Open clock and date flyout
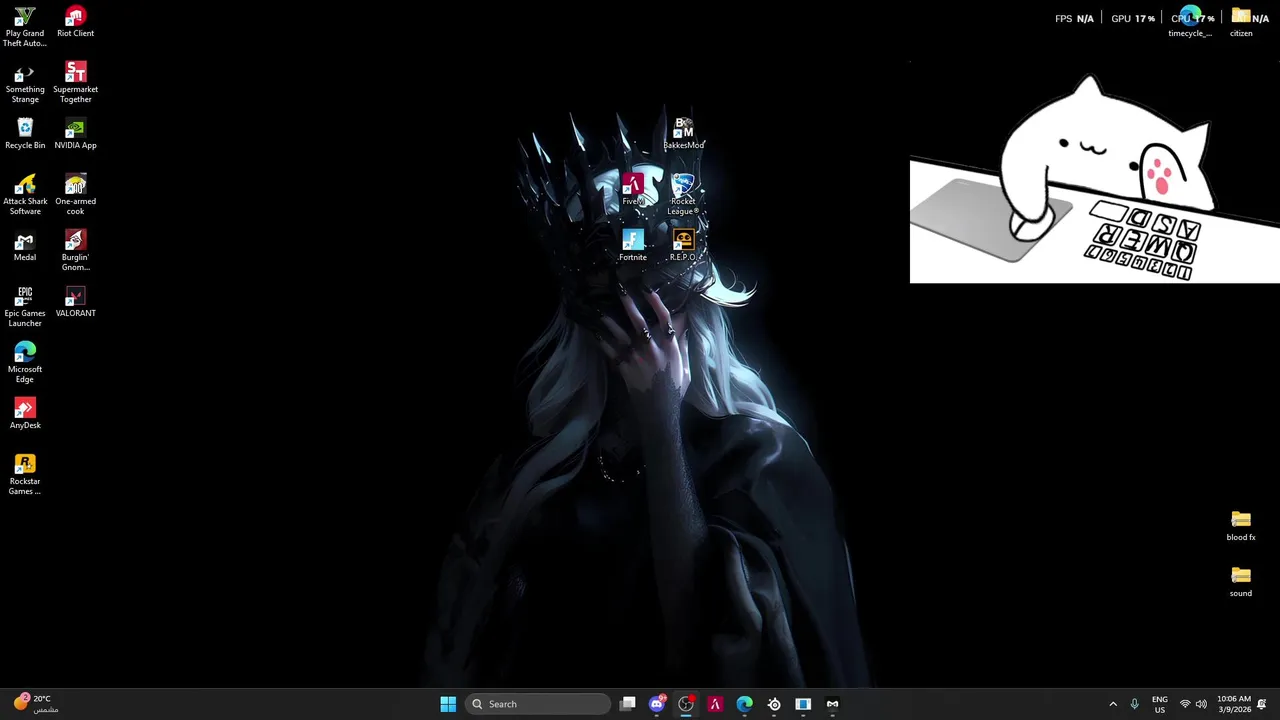The width and height of the screenshot is (1280, 720). point(1234,704)
